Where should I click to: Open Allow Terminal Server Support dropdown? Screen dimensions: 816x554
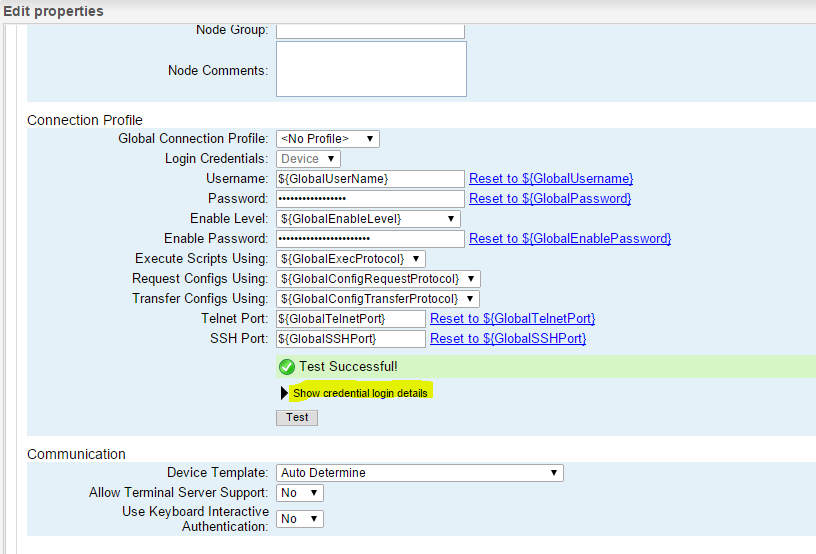(300, 493)
